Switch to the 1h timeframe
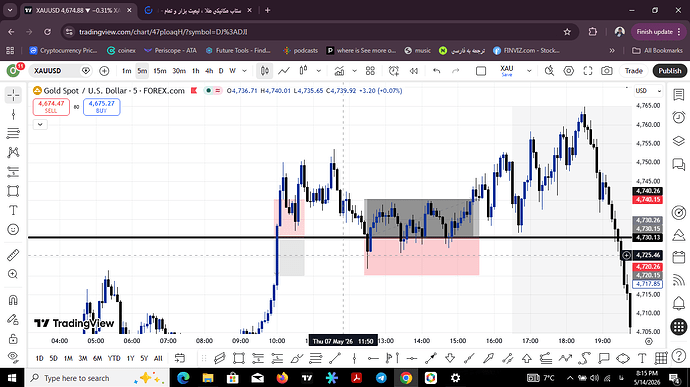Viewport: 690px width, 387px height. pyautogui.click(x=195, y=71)
